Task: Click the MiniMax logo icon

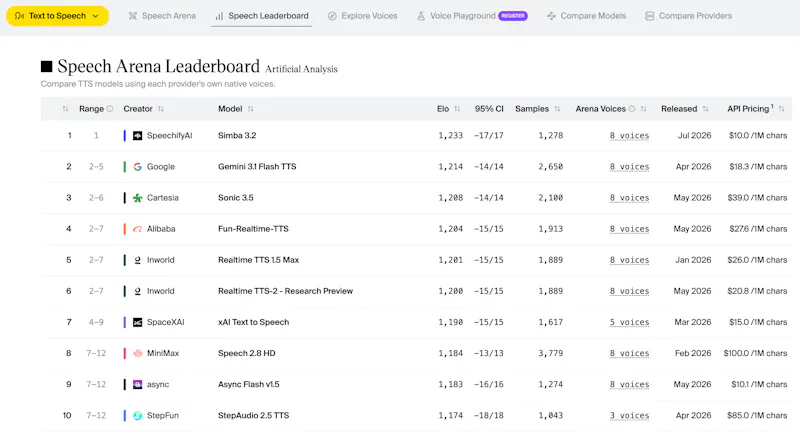Action: pos(137,353)
